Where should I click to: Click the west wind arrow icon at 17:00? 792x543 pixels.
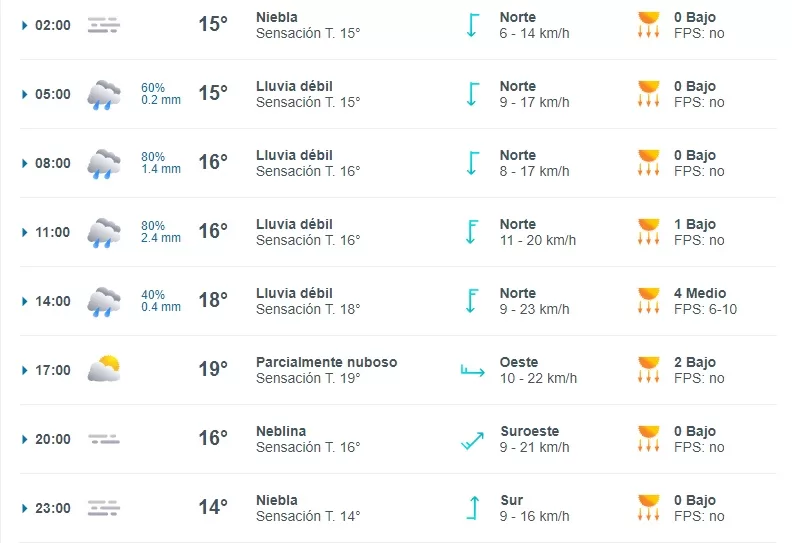[472, 371]
